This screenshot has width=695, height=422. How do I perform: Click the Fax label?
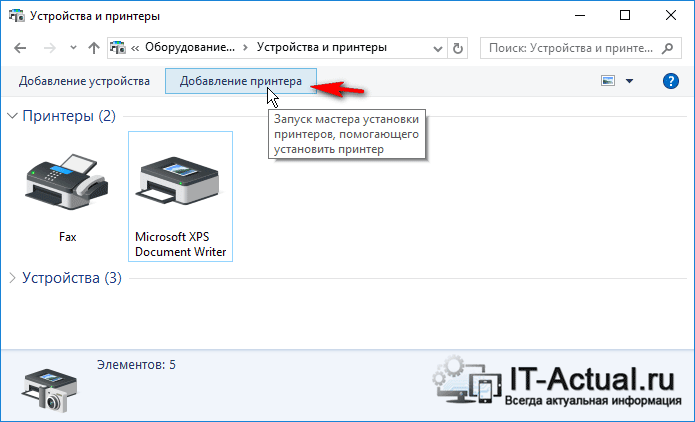[x=67, y=237]
